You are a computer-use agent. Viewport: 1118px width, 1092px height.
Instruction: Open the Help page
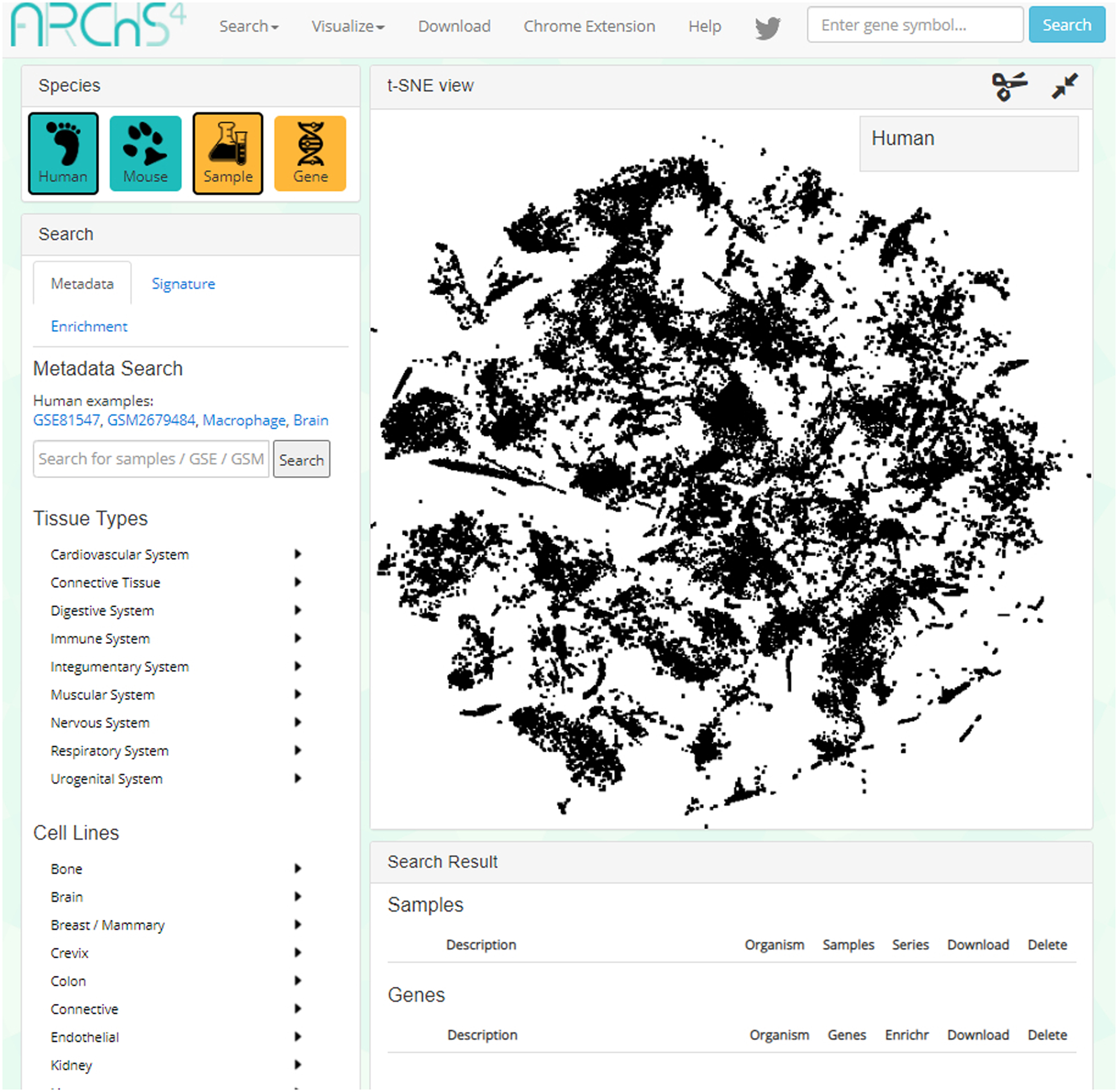(x=704, y=26)
